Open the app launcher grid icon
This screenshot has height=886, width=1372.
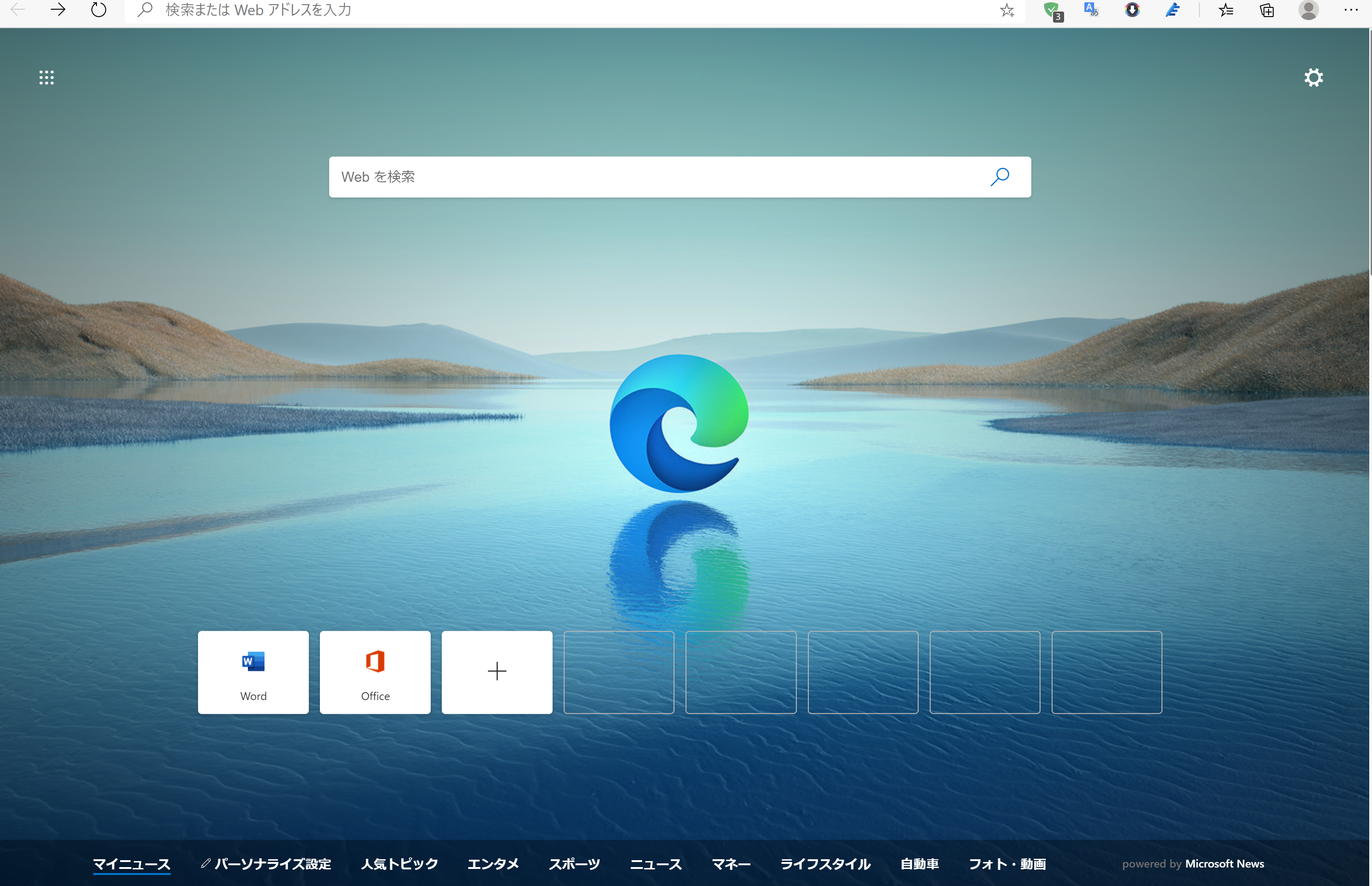point(47,78)
